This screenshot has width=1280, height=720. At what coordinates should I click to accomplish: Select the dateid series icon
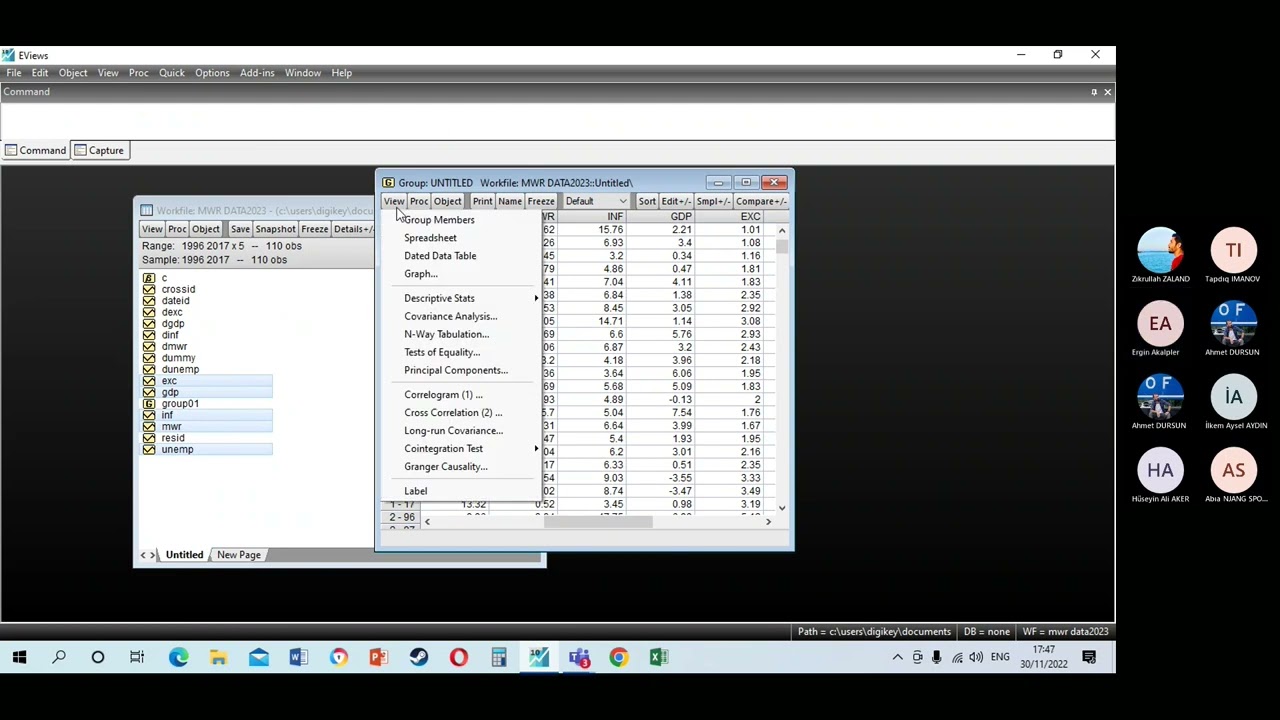[x=149, y=301]
